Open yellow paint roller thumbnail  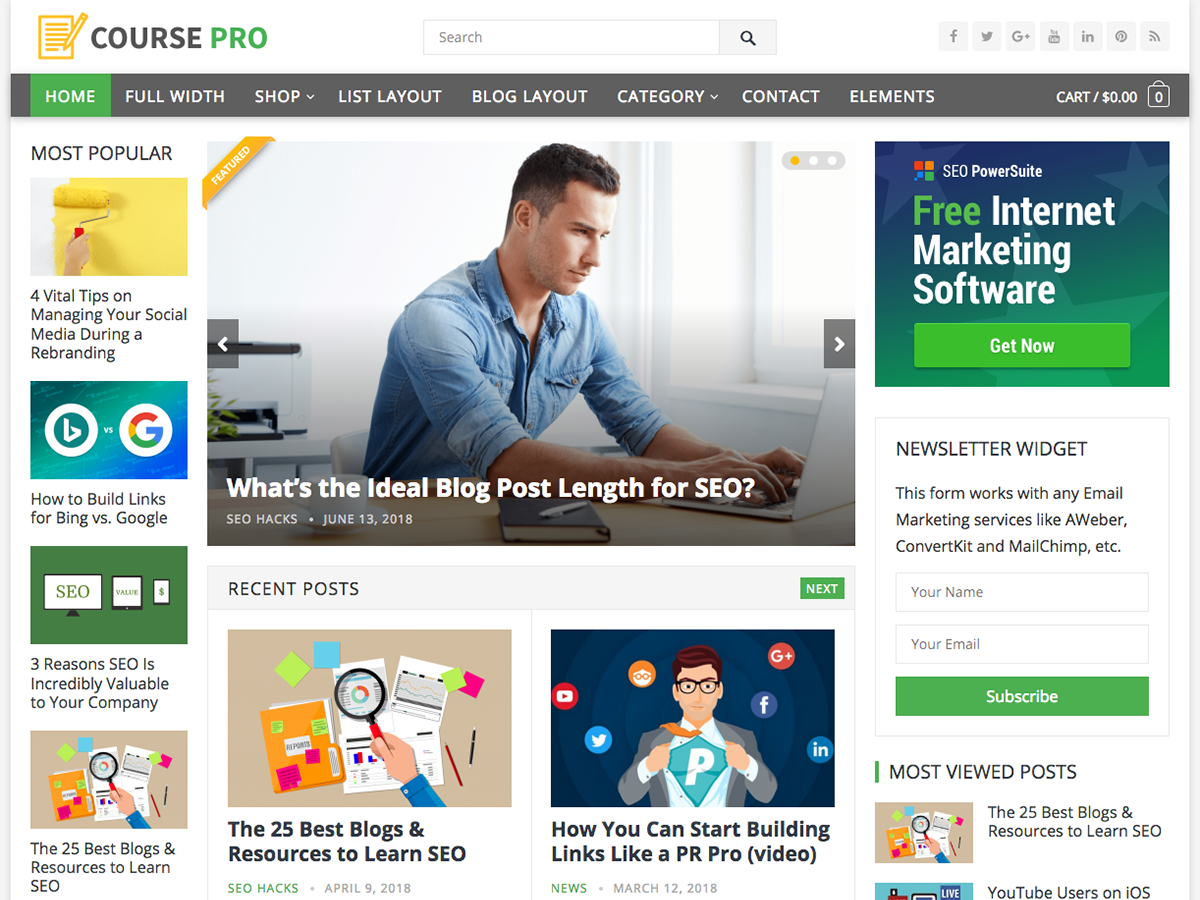[x=109, y=227]
